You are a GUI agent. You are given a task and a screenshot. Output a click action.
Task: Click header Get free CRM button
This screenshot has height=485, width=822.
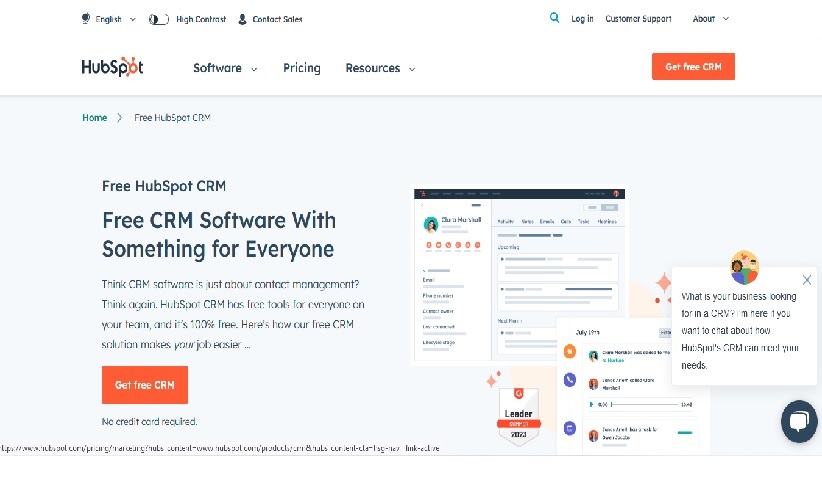(x=693, y=67)
